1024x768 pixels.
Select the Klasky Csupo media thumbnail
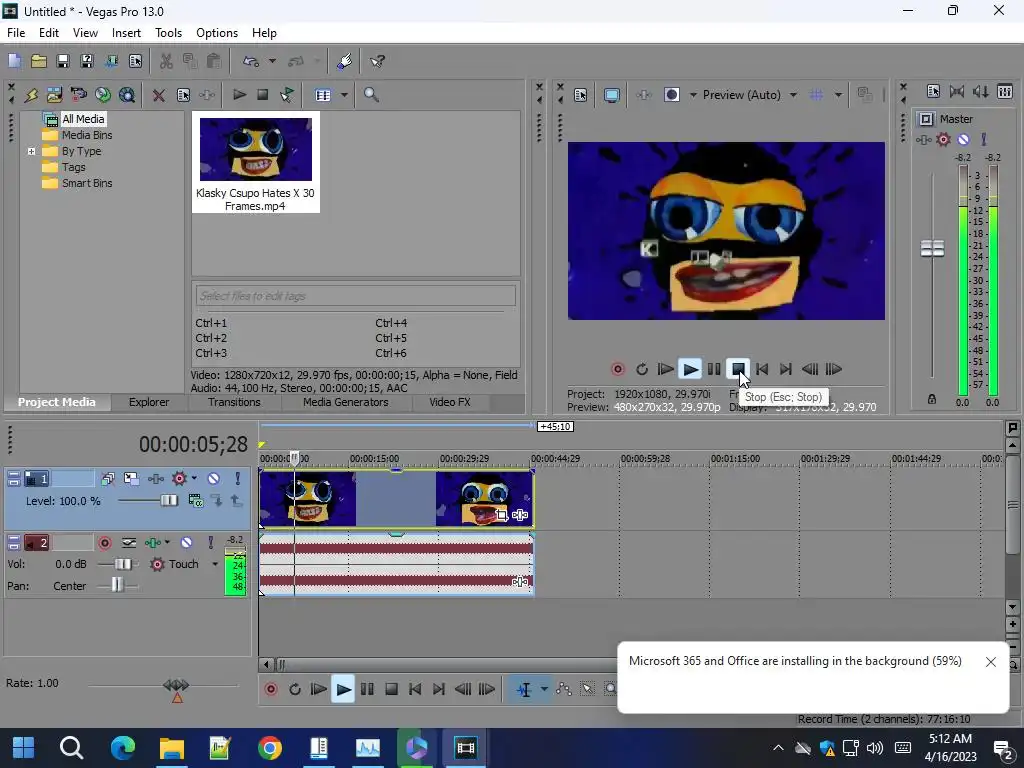pos(256,162)
